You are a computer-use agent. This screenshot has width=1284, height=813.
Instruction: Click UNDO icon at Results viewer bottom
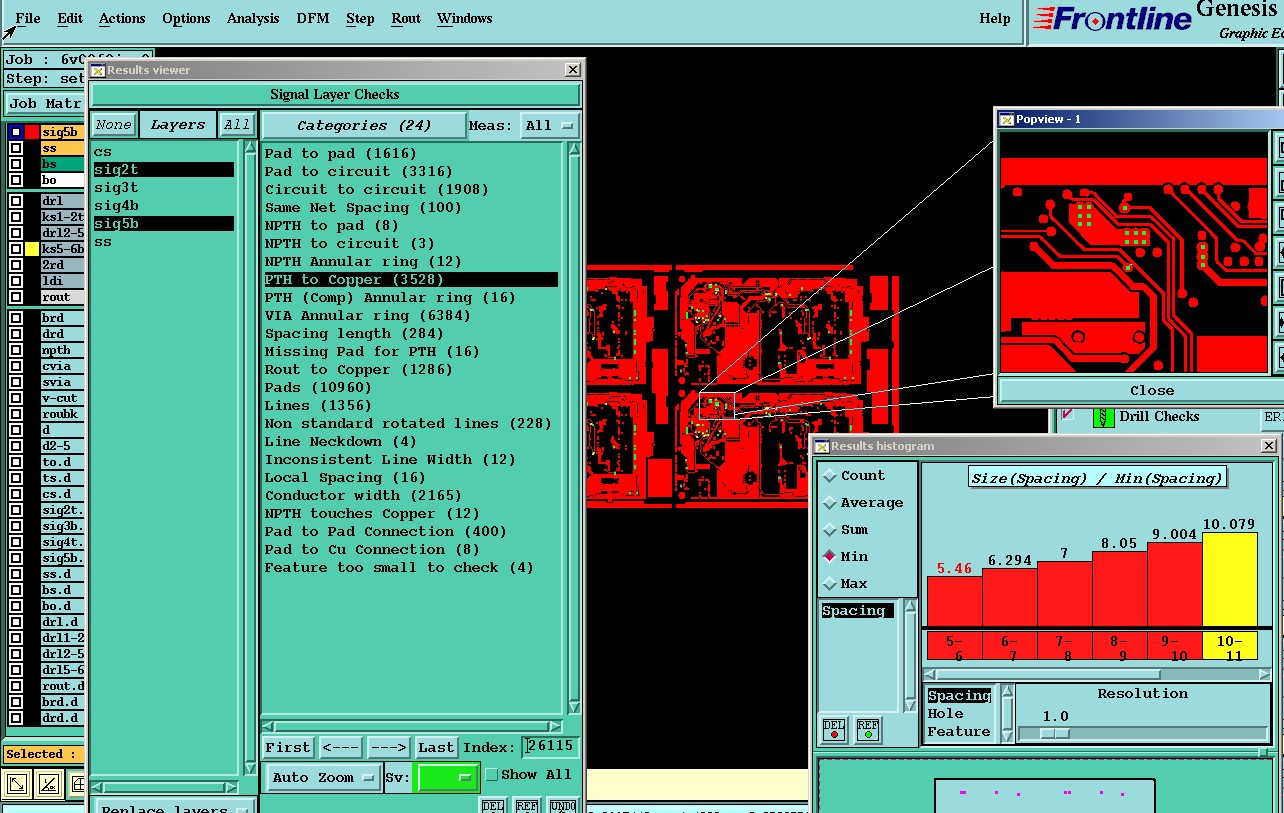click(563, 806)
